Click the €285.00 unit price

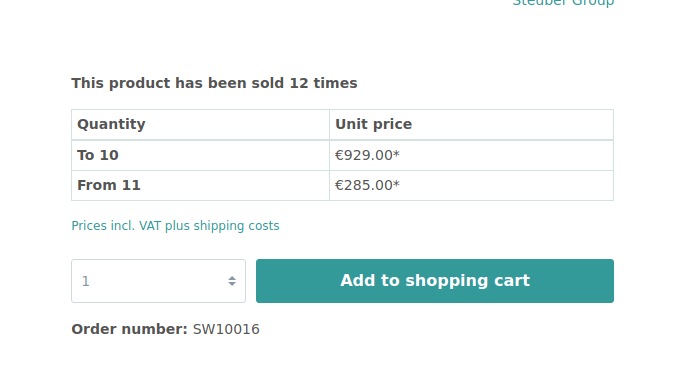click(364, 185)
